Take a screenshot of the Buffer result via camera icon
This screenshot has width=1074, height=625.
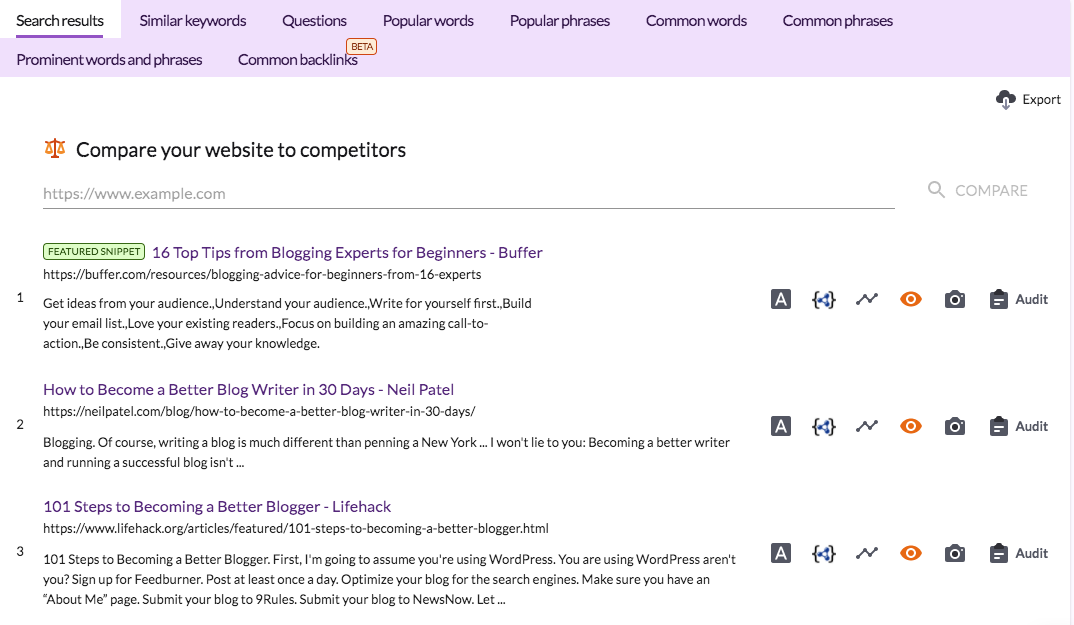(x=955, y=298)
